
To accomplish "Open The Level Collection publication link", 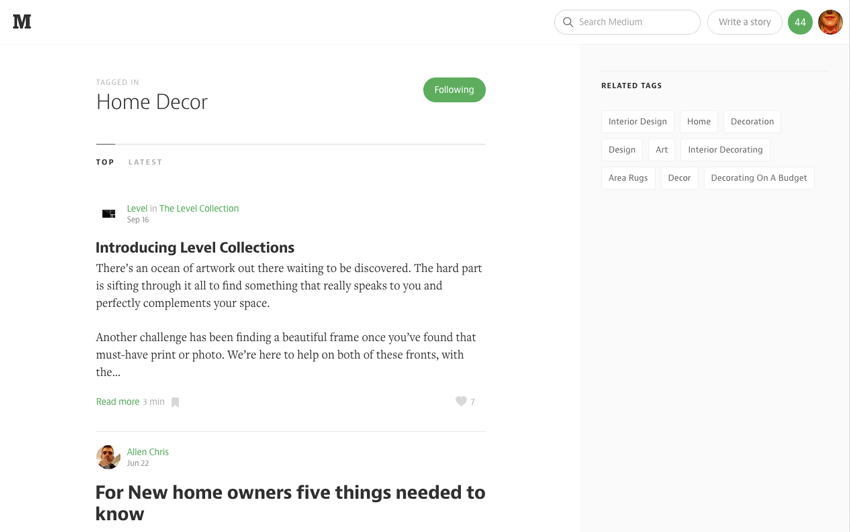I will 199,208.
